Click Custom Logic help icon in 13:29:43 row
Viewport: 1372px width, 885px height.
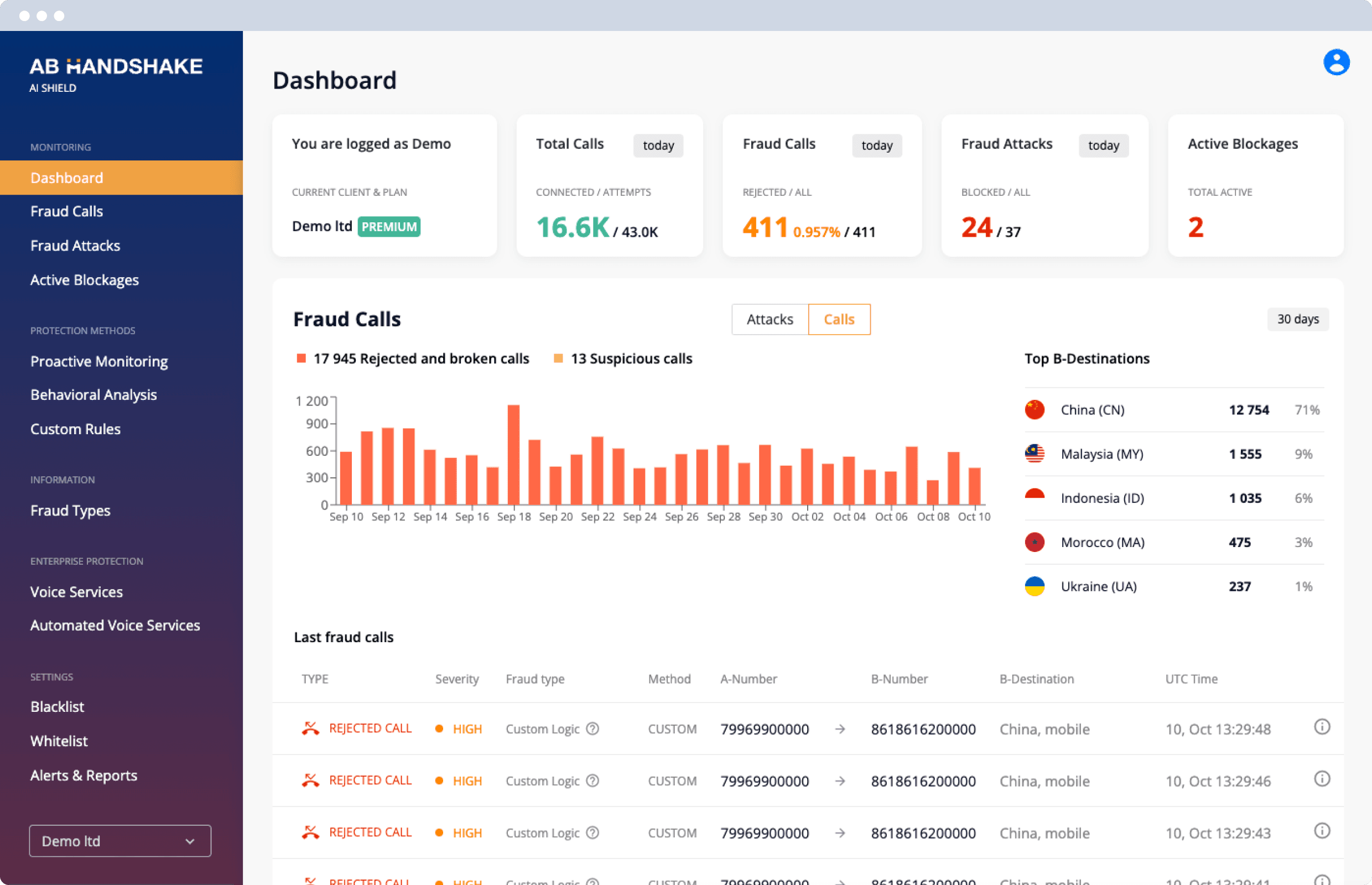[x=593, y=832]
